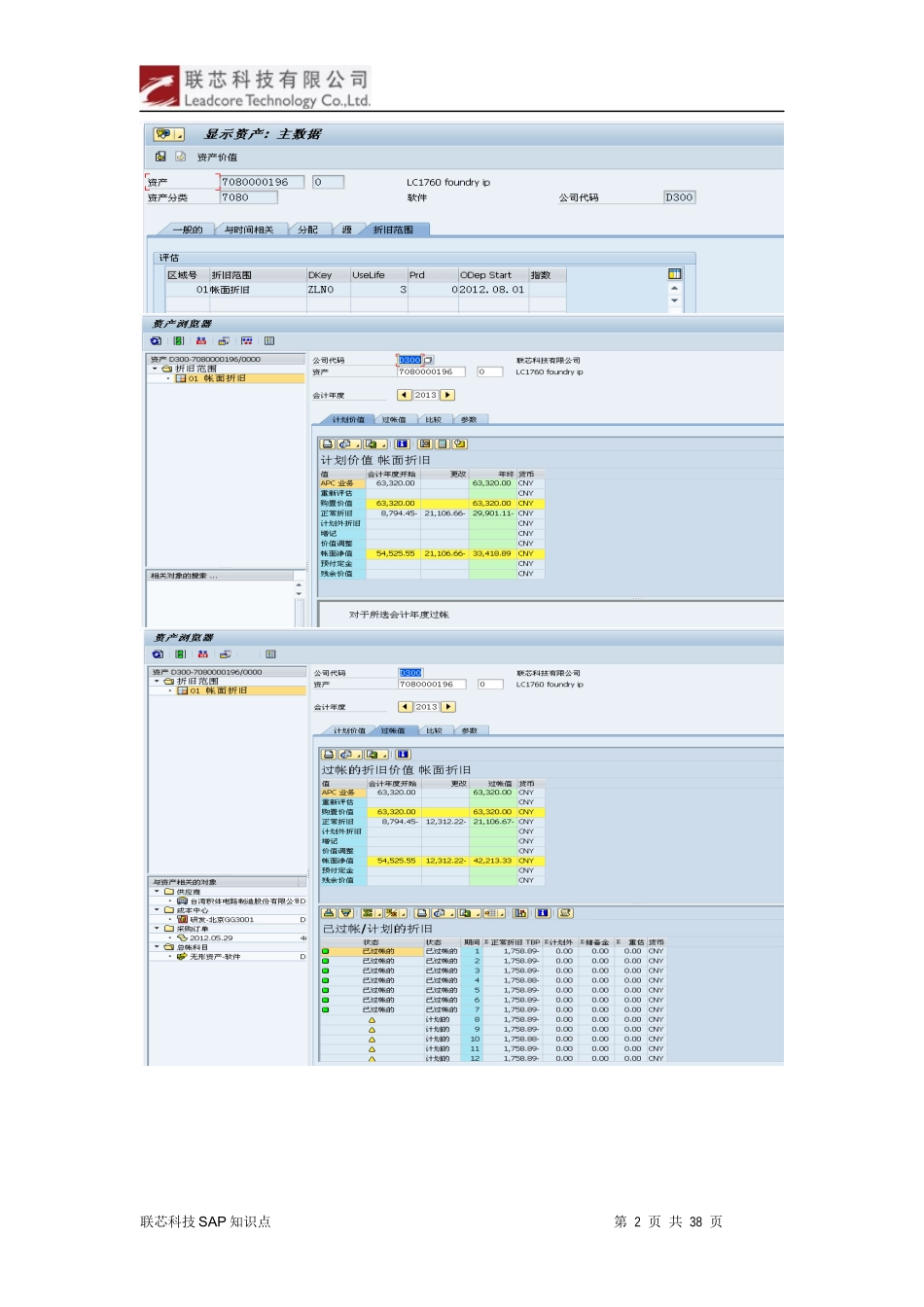Click the 过帐值 tab in lower explorer
924x1307 pixels.
click(392, 731)
